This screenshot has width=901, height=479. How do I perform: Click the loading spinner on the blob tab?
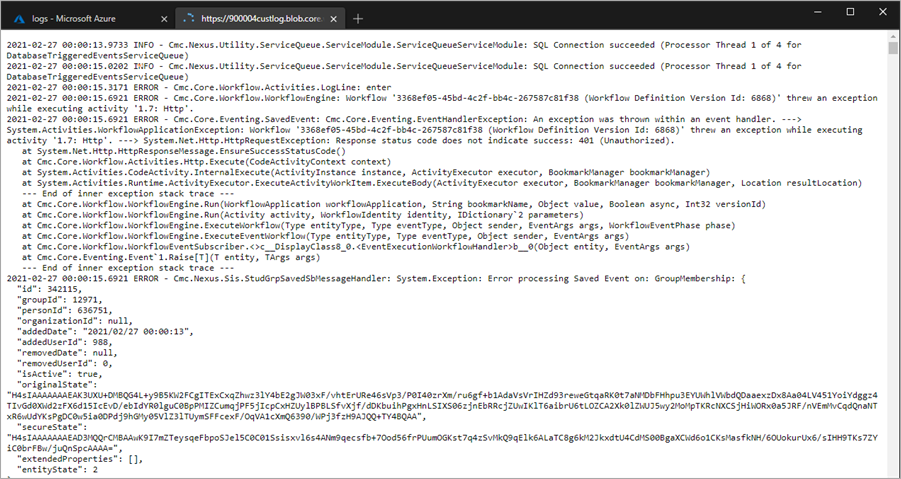click(190, 19)
